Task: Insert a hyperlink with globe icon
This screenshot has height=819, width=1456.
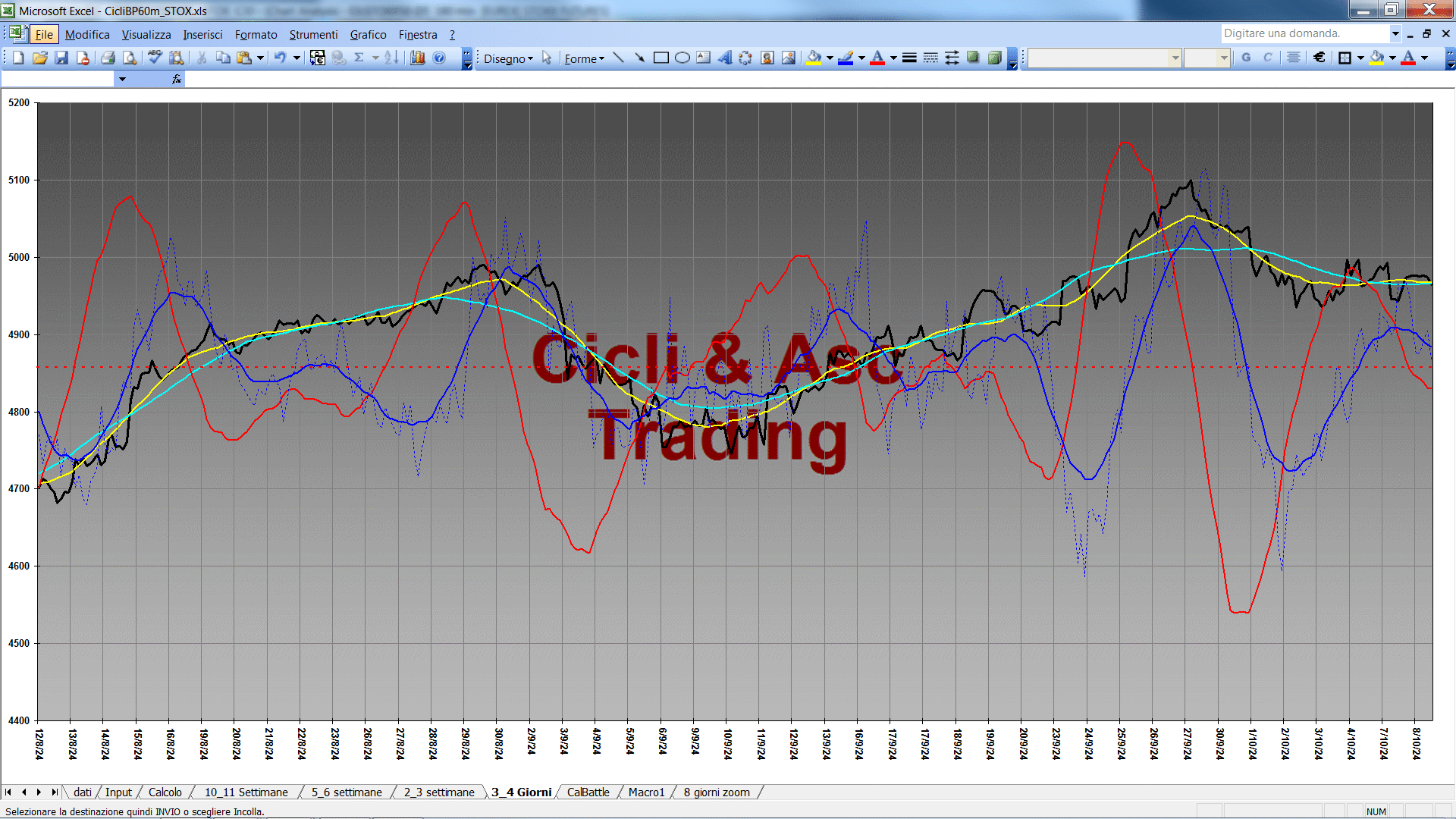Action: 339,58
